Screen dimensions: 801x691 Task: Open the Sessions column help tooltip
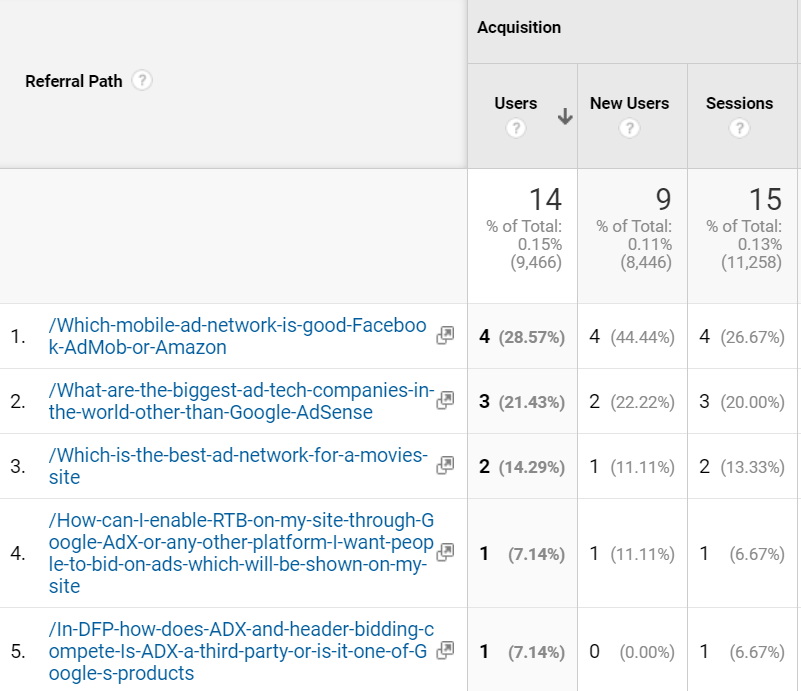pyautogui.click(x=739, y=128)
